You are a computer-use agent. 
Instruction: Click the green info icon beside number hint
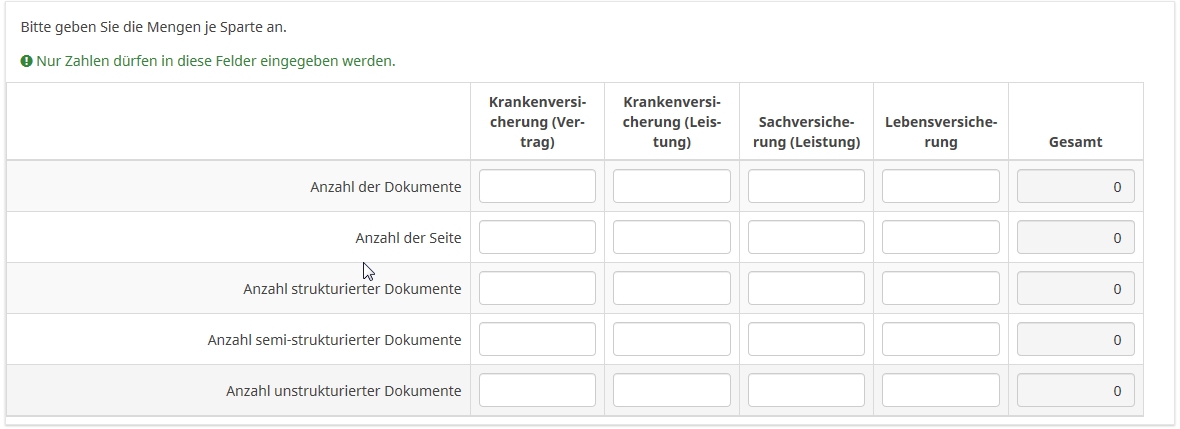click(26, 61)
